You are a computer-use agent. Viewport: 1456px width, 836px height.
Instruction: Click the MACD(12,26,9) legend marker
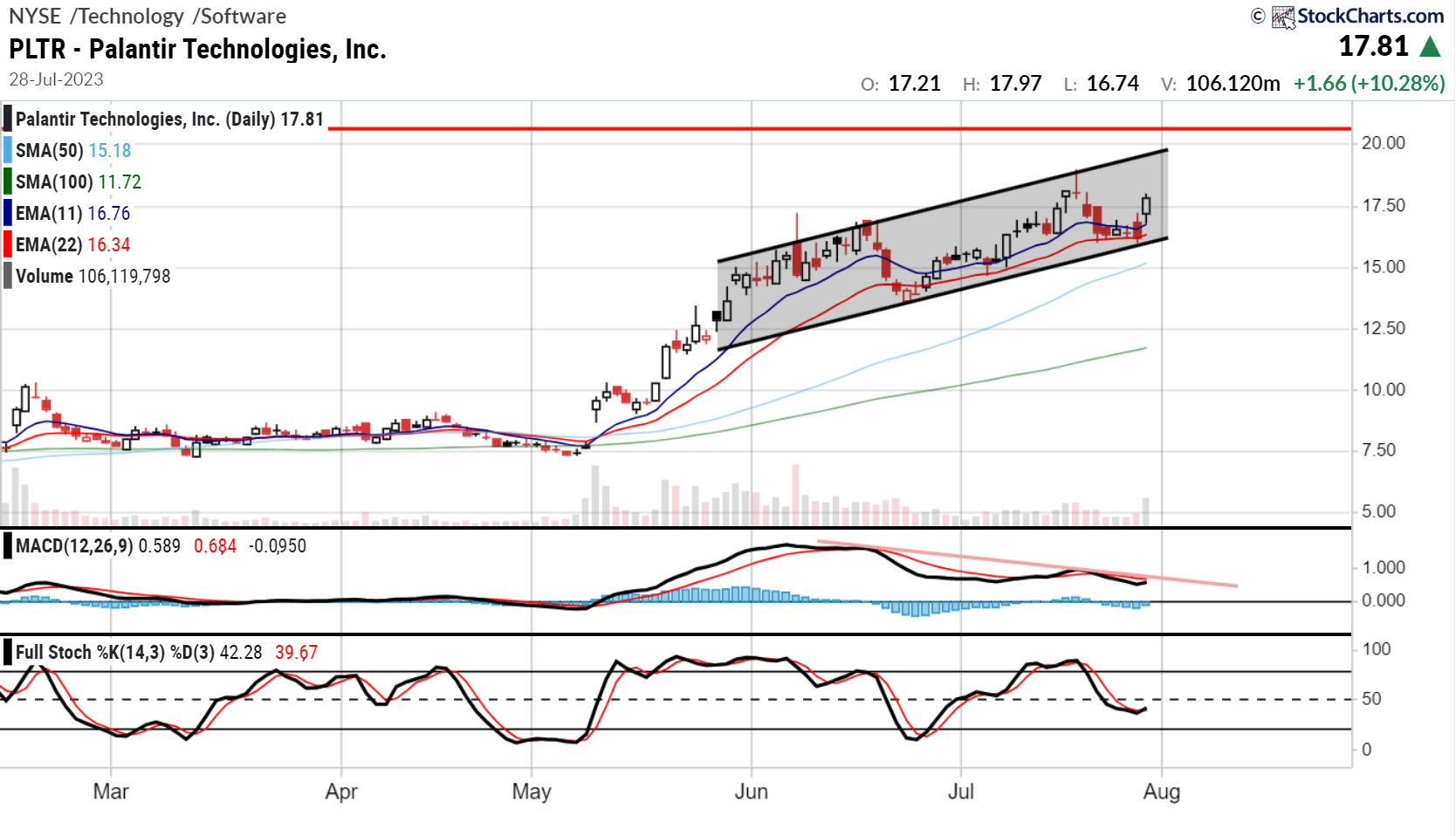click(7, 545)
